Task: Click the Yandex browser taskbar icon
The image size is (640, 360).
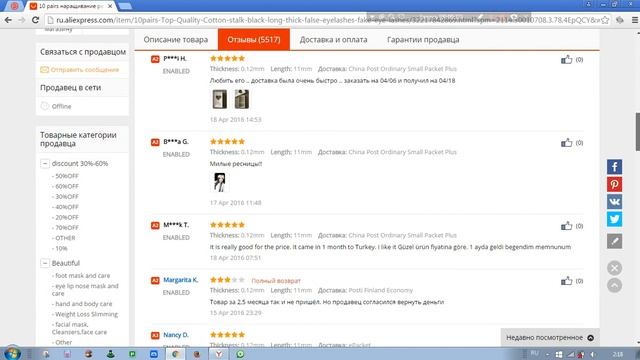Action: point(219,354)
